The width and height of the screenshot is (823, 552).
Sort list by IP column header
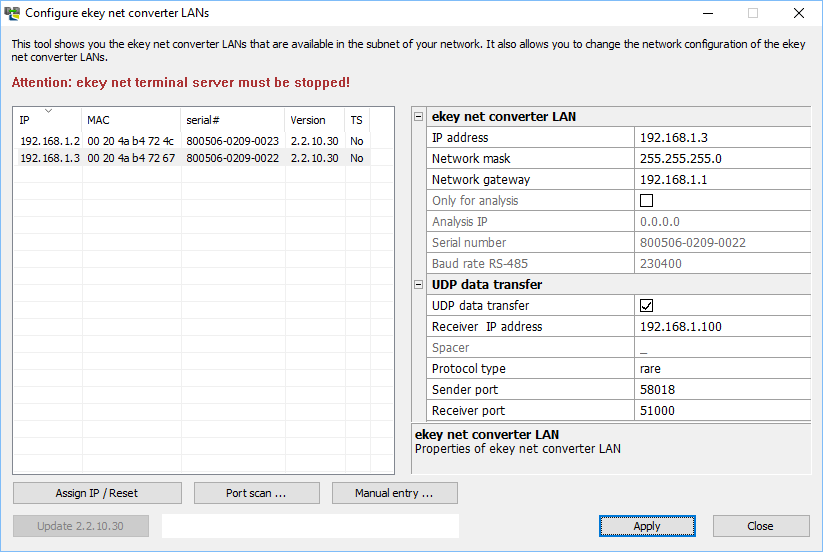[47, 120]
